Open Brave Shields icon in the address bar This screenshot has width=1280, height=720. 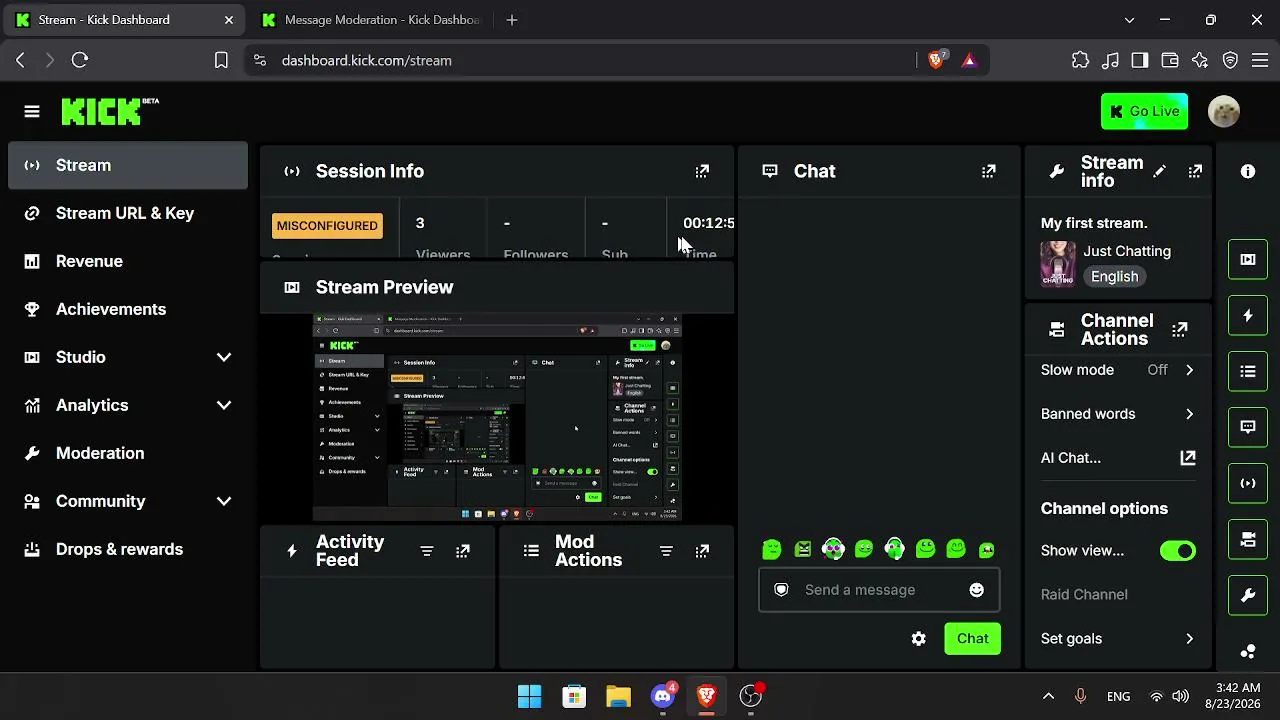pos(937,60)
